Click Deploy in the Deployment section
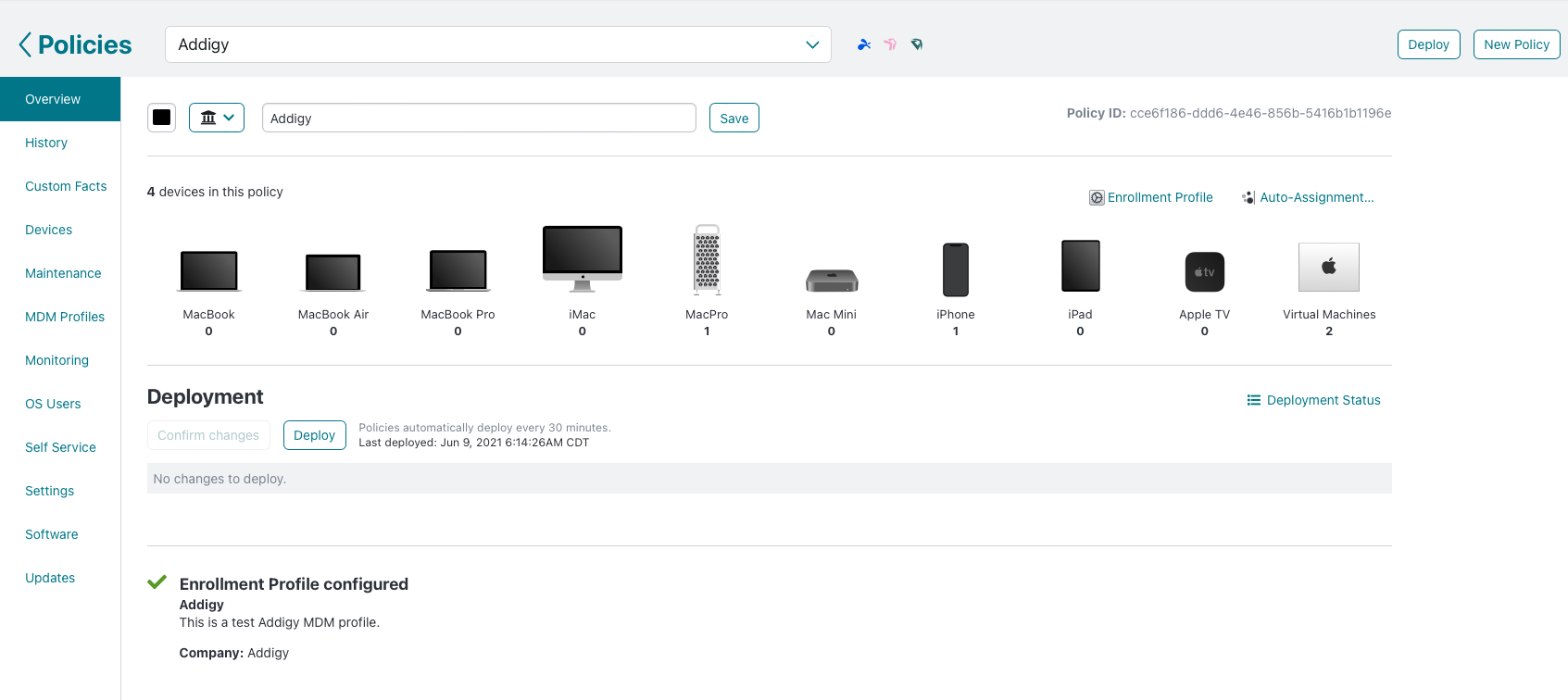This screenshot has height=700, width=1568. pyautogui.click(x=314, y=435)
